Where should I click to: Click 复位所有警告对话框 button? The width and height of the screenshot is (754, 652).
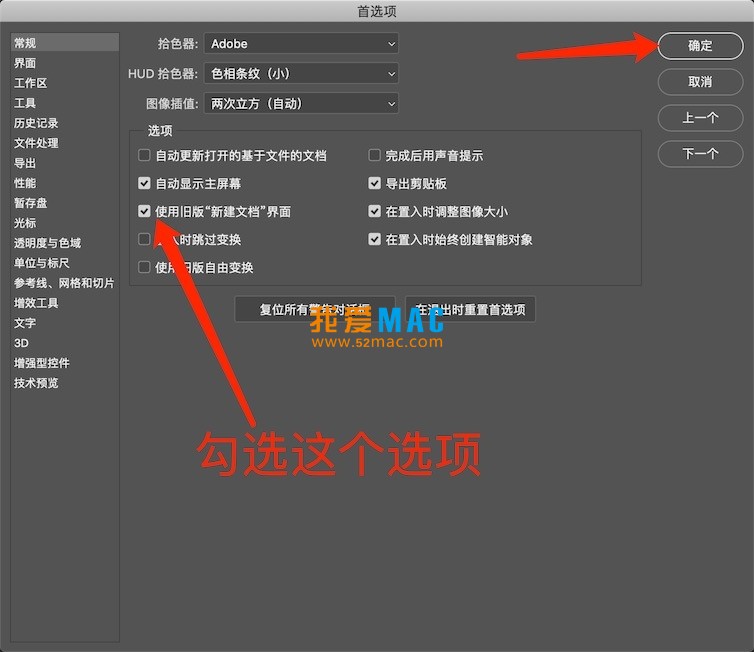315,309
